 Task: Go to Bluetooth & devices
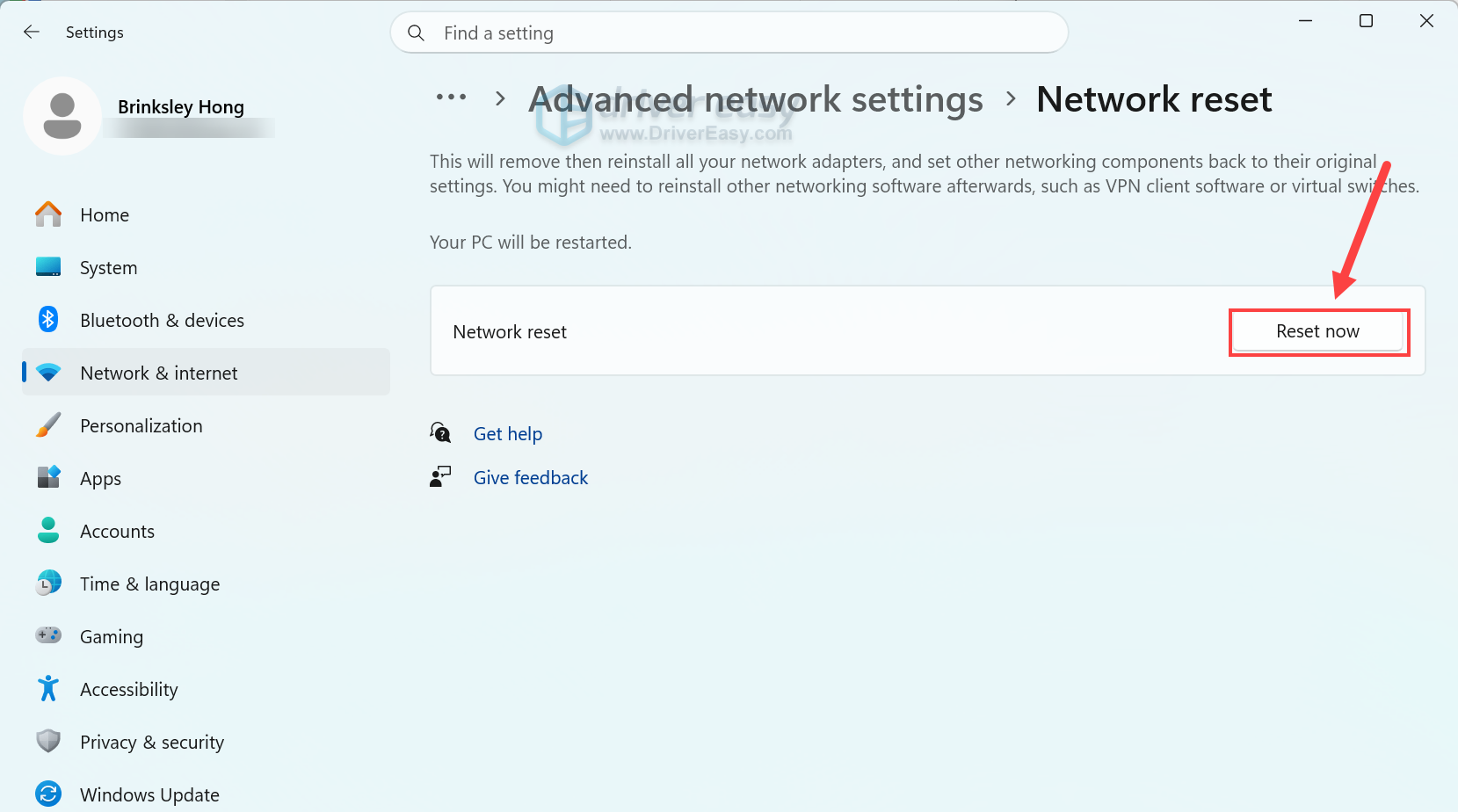tap(206, 320)
